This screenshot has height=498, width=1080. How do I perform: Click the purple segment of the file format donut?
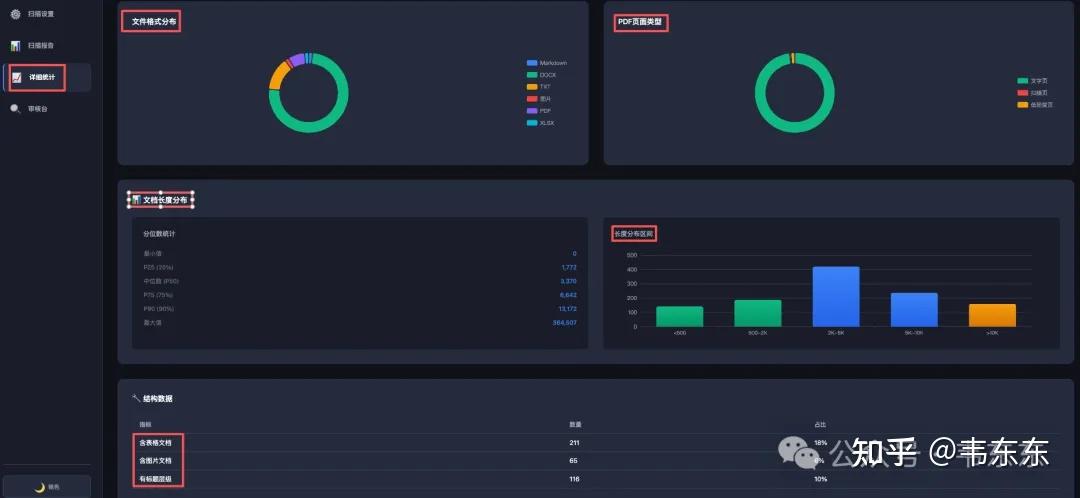pyautogui.click(x=297, y=59)
